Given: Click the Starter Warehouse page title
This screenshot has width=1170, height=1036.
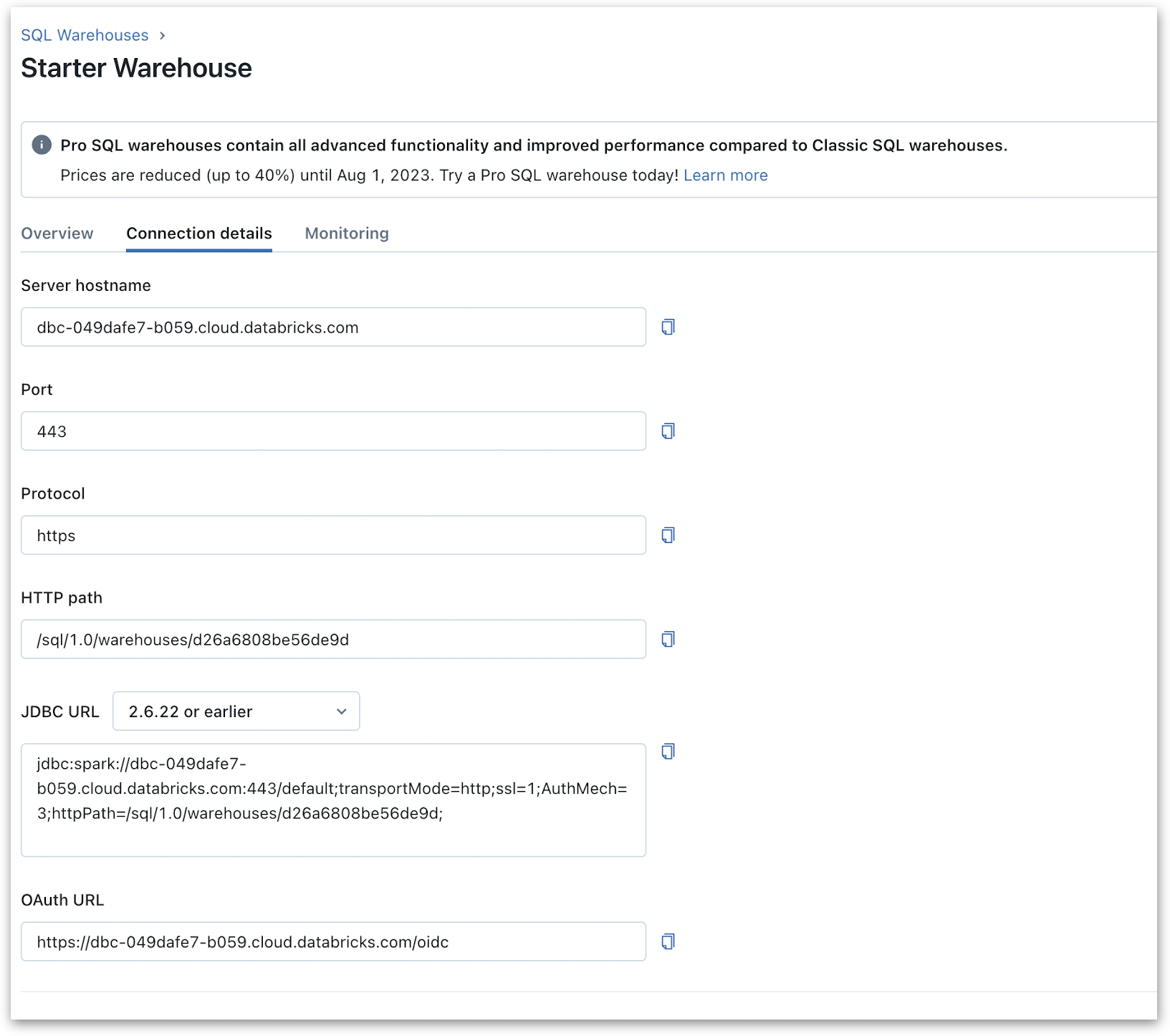Looking at the screenshot, I should (136, 68).
